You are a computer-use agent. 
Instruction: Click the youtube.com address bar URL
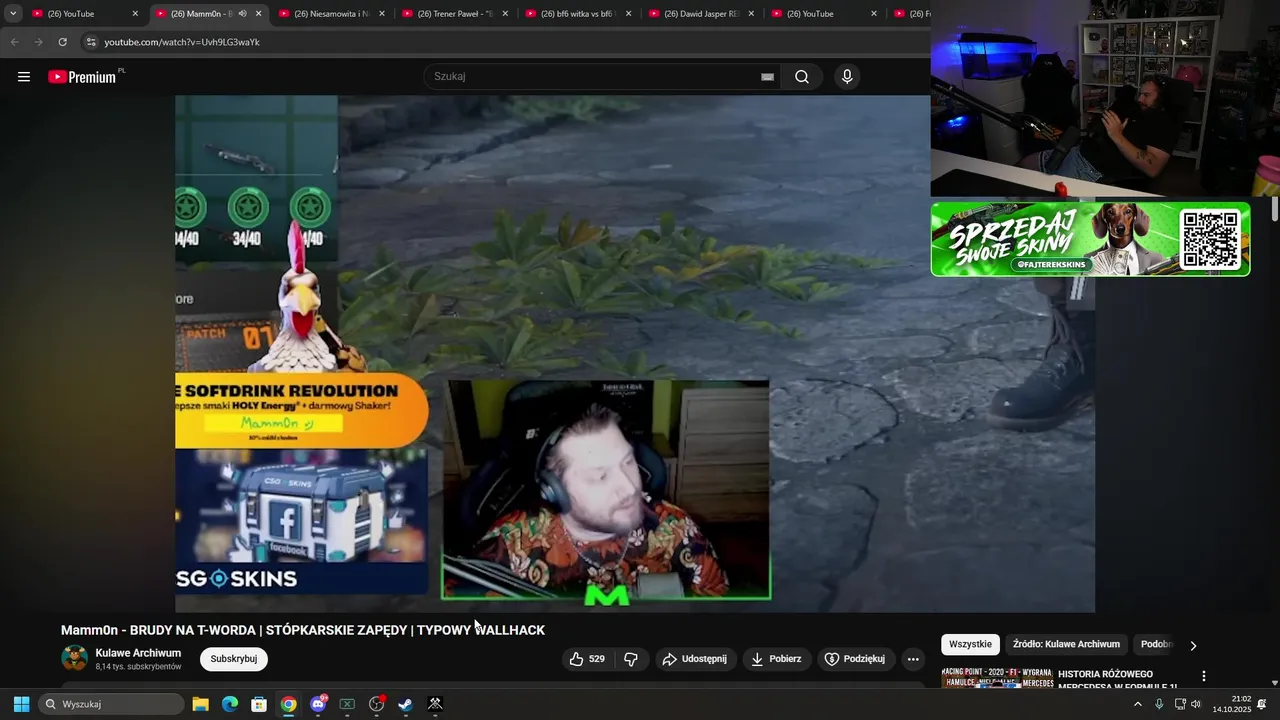click(182, 42)
